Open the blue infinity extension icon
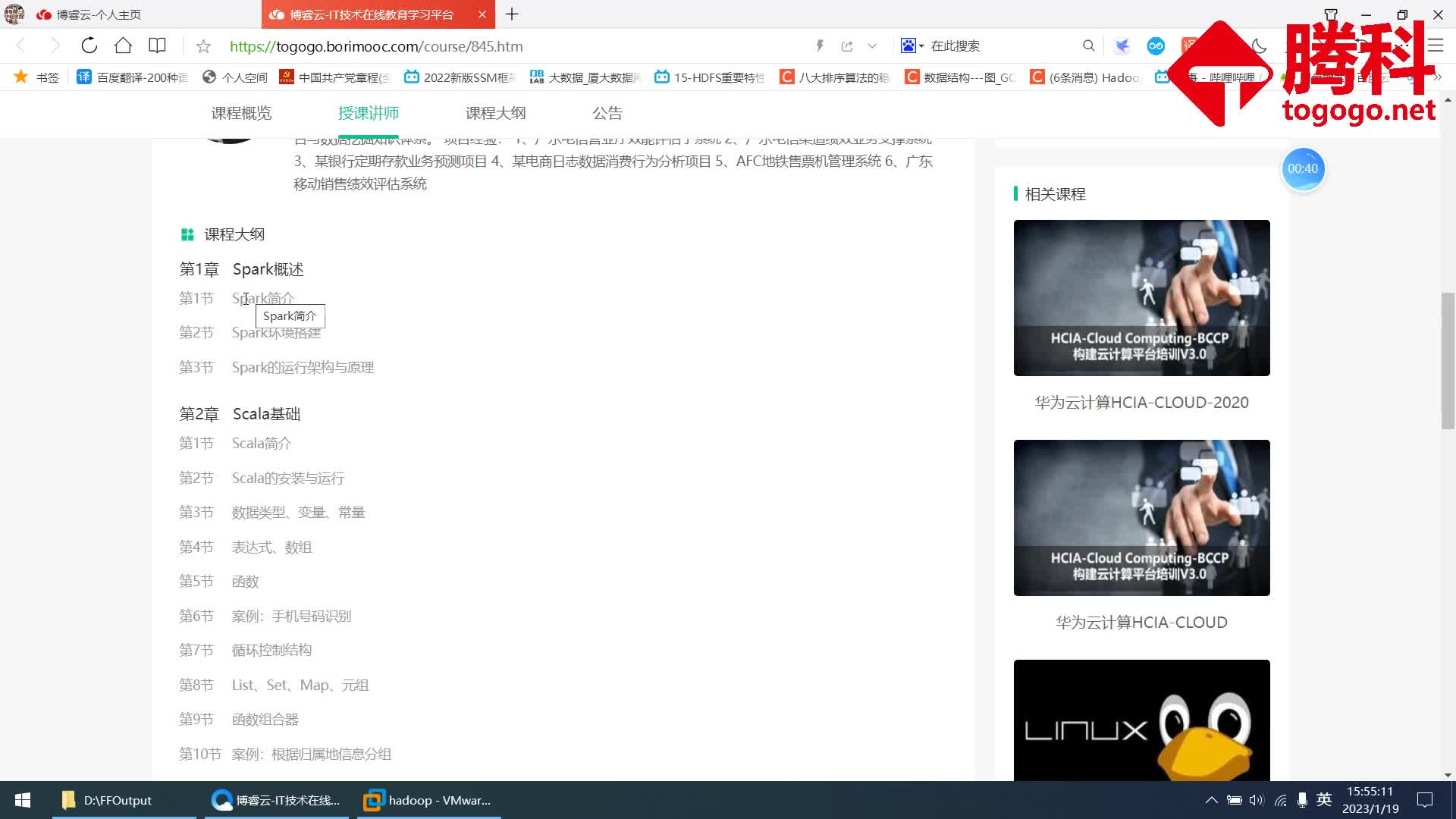 click(x=1156, y=46)
